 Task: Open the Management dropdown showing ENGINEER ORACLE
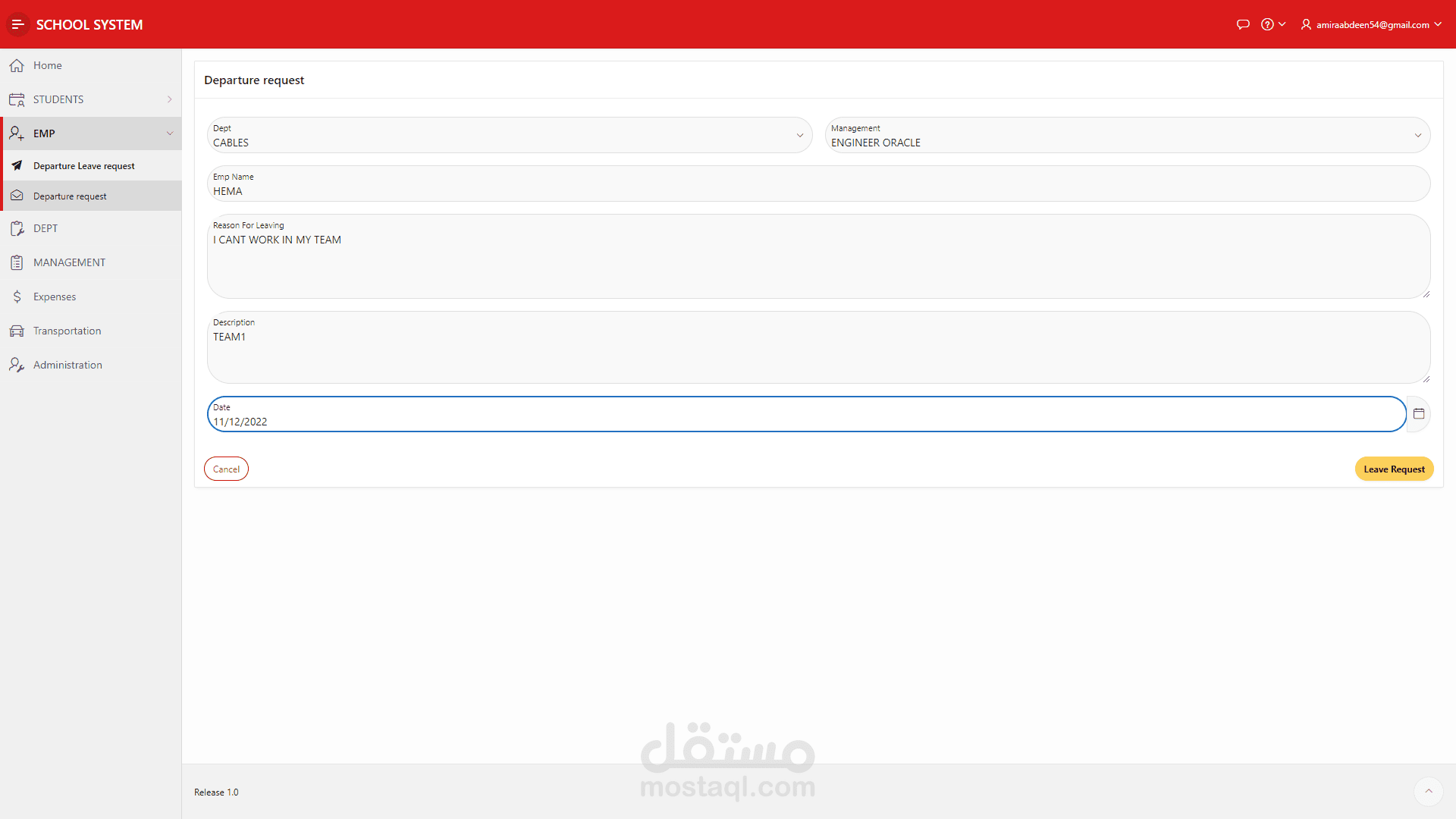1127,136
